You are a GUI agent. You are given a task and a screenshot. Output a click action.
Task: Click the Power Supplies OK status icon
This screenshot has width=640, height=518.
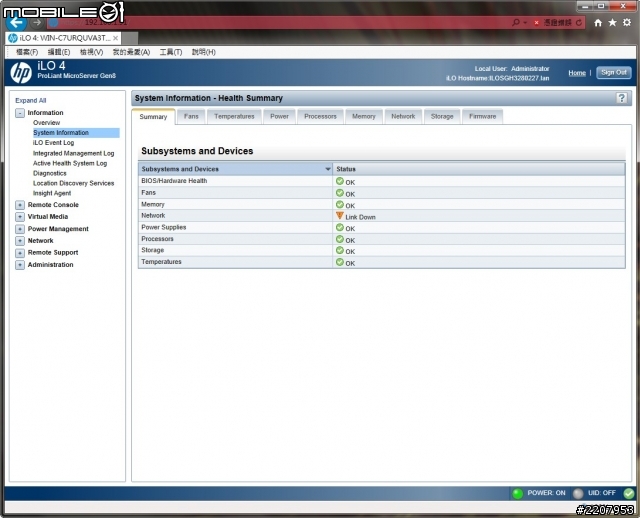340,227
